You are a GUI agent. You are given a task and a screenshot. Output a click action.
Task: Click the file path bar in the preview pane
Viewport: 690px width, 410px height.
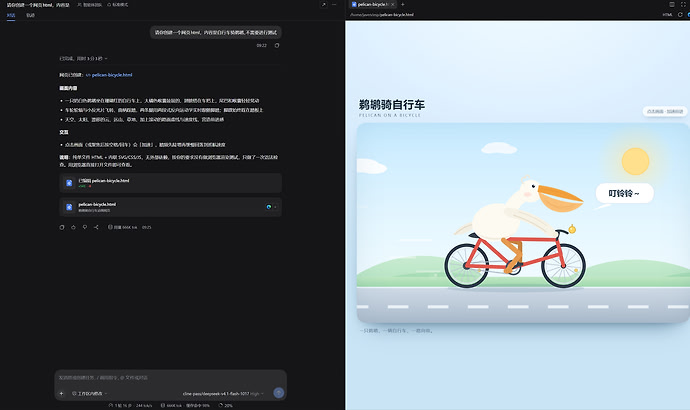point(382,15)
